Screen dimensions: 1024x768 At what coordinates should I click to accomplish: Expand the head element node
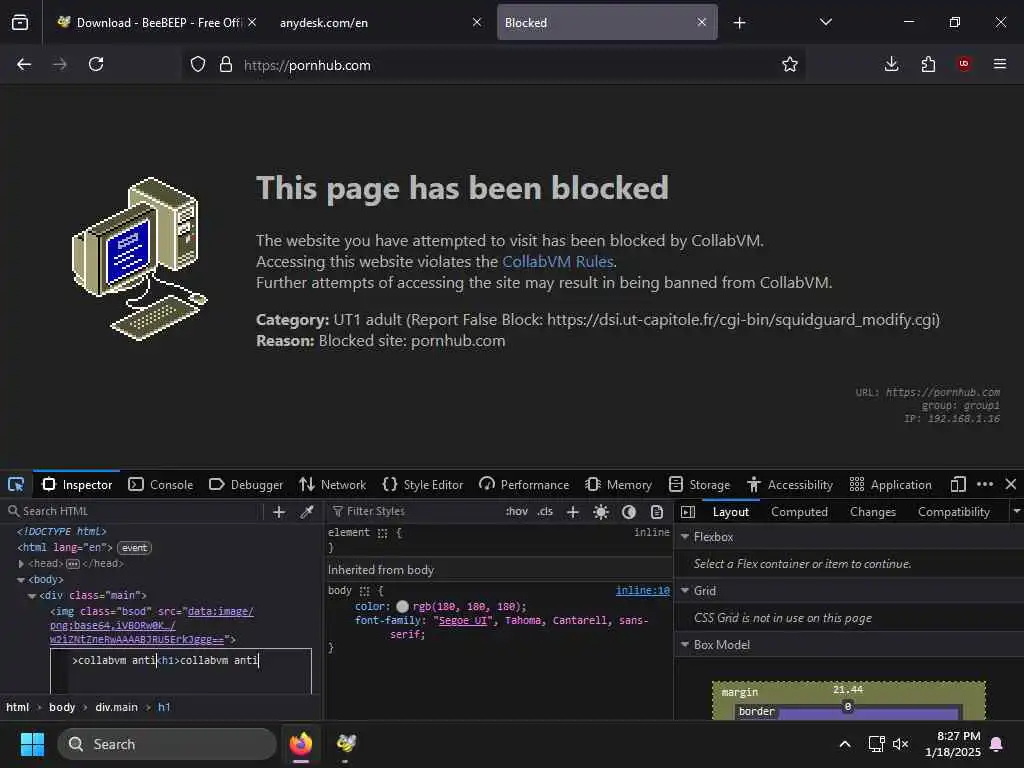21,564
